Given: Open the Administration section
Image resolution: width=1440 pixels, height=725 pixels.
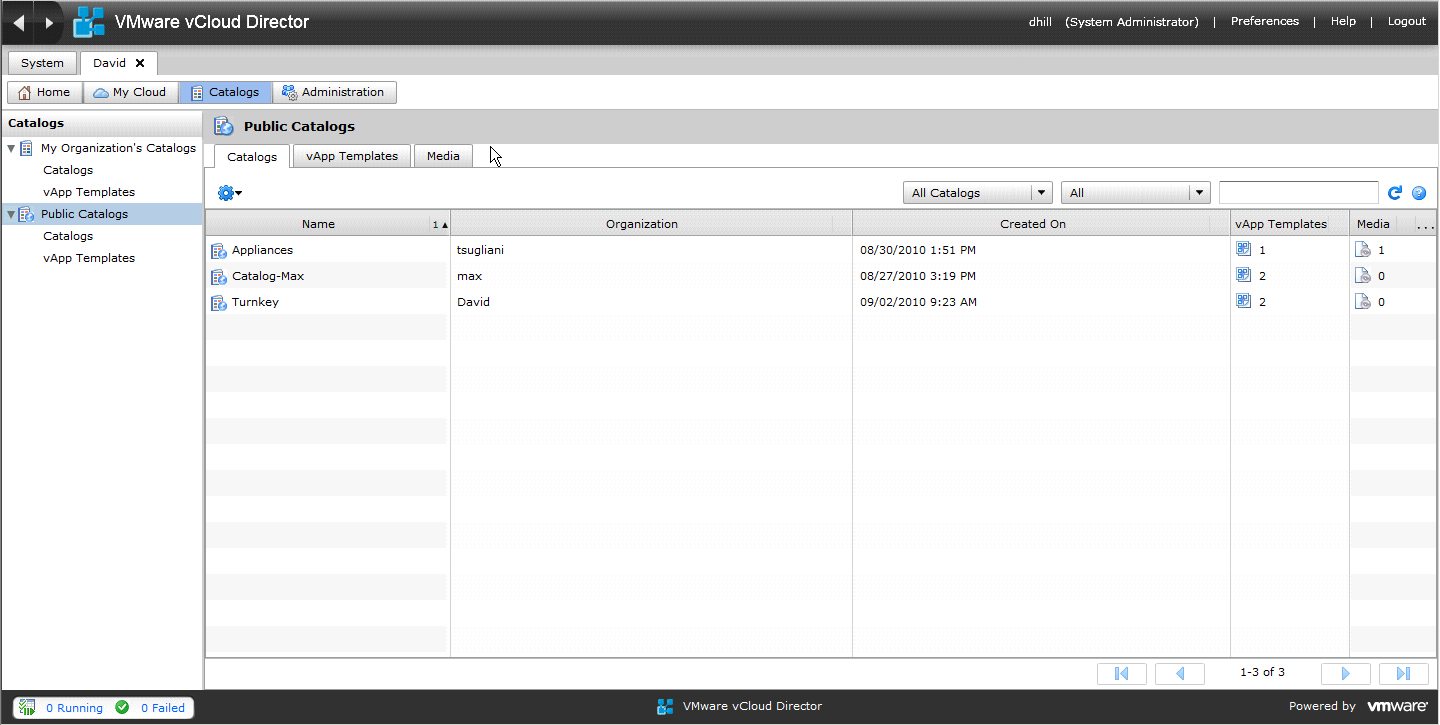Looking at the screenshot, I should (x=334, y=92).
